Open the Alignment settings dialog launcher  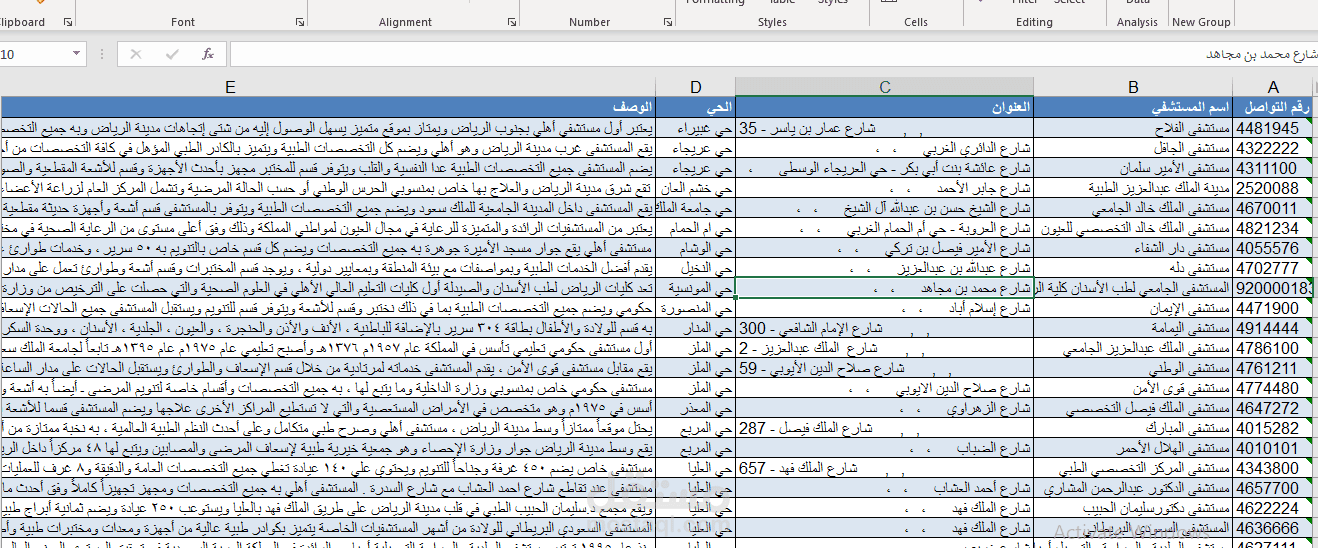click(511, 22)
